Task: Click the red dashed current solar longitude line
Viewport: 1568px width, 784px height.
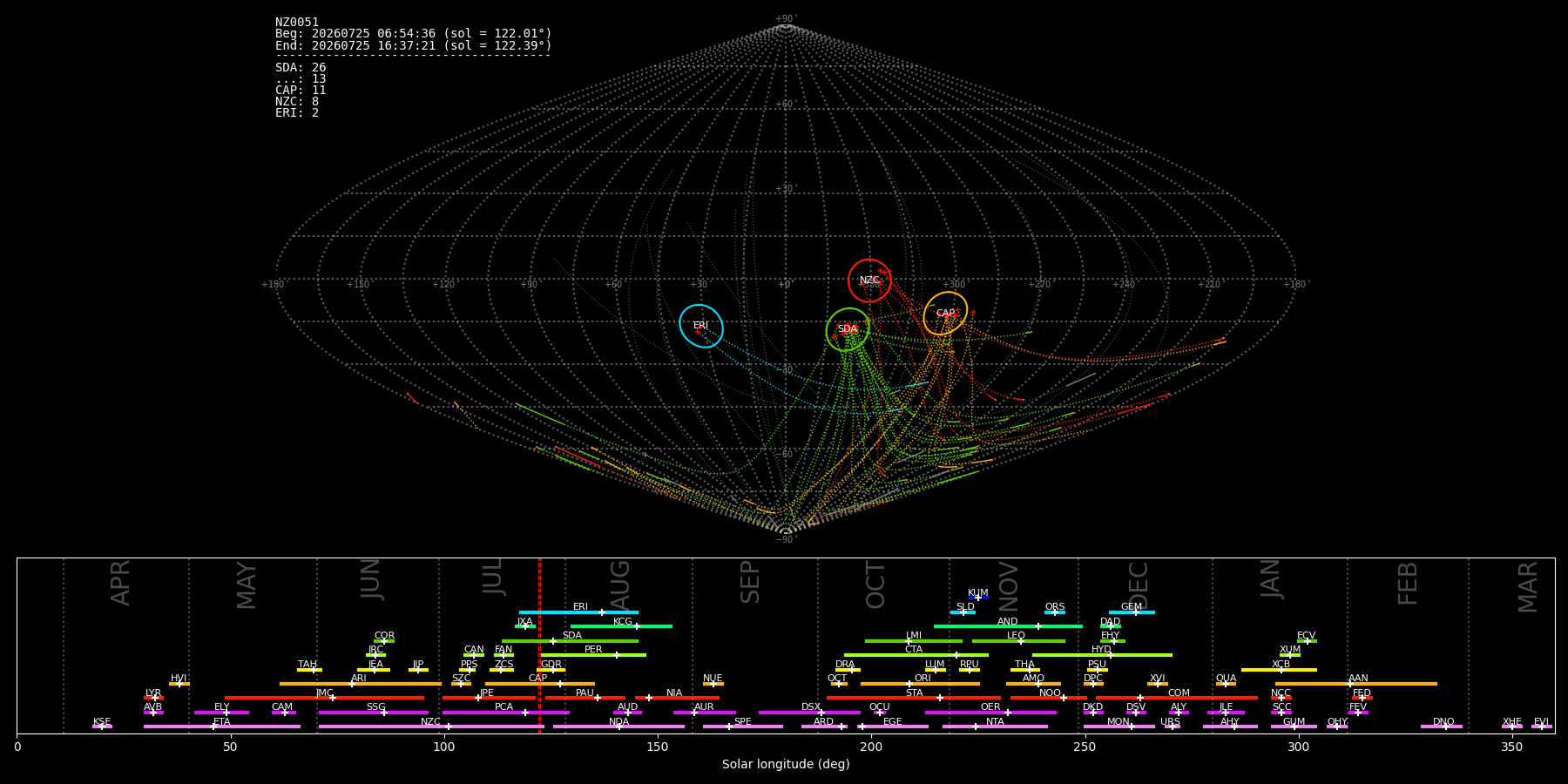Action: 539,645
